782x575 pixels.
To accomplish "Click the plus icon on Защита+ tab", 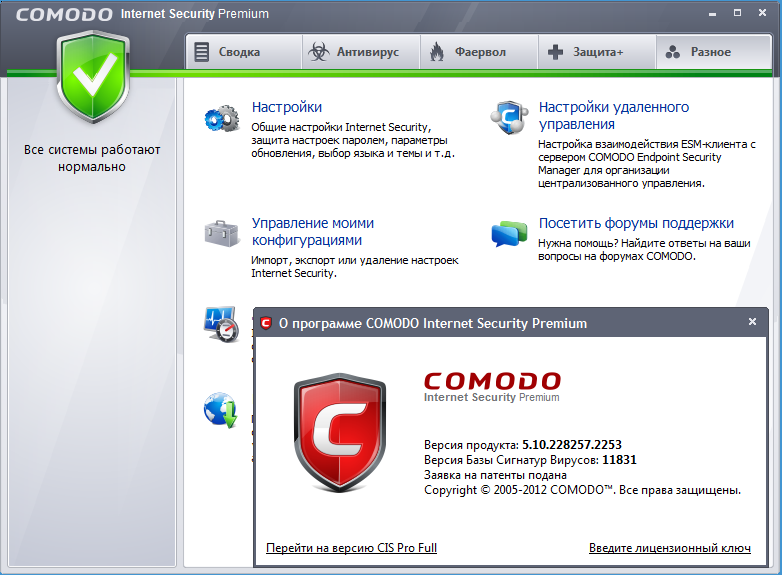I will (x=555, y=52).
